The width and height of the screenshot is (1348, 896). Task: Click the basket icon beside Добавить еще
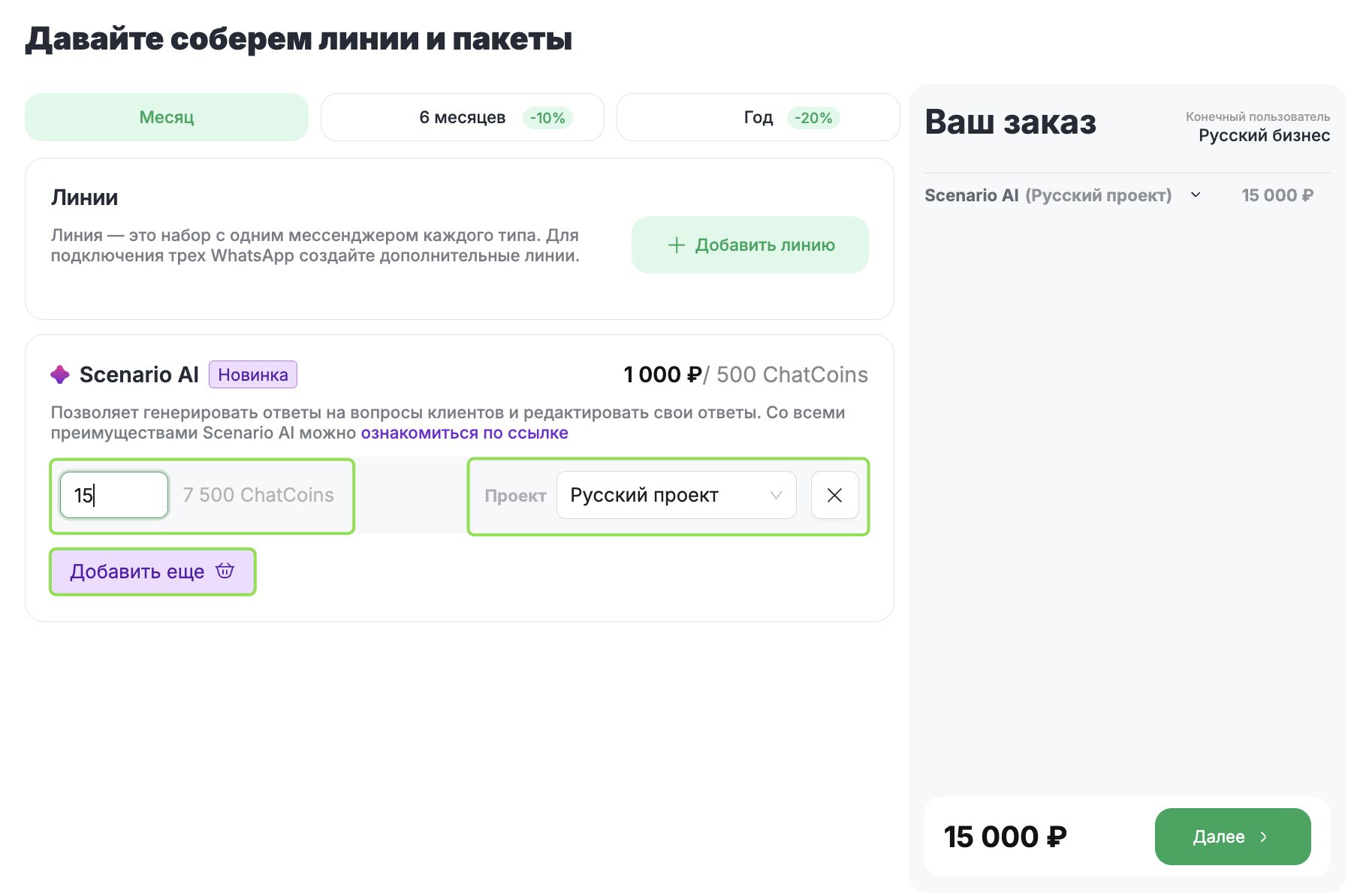(225, 571)
